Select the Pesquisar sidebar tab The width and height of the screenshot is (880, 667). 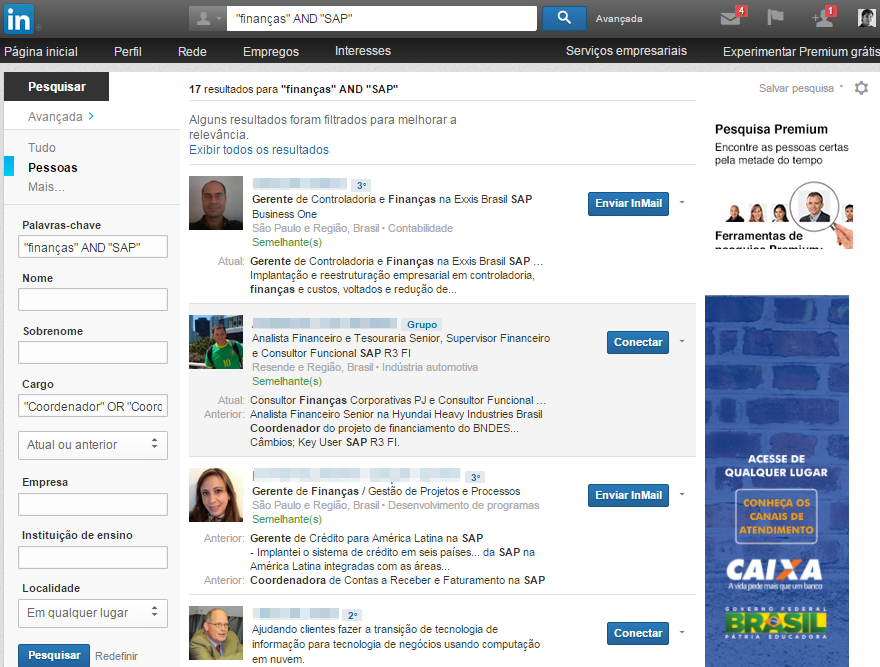point(57,86)
